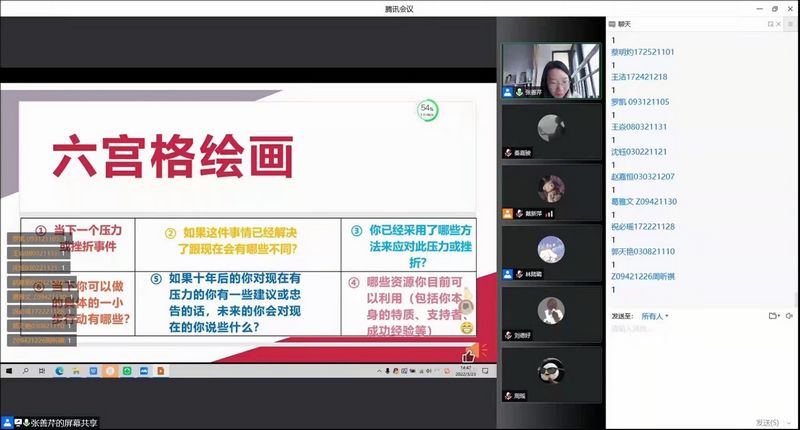The height and width of the screenshot is (430, 800).
Task: Open the chat panel menu icon at top right
Action: click(x=791, y=24)
